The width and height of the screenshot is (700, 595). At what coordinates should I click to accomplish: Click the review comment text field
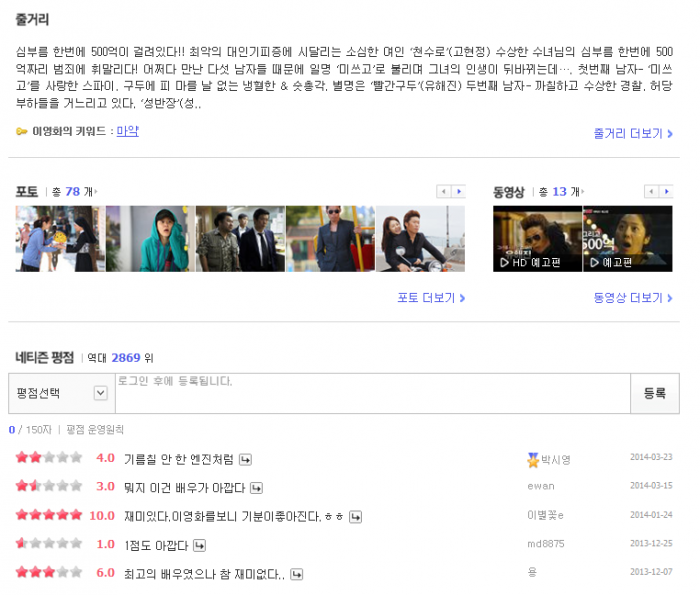pos(372,394)
